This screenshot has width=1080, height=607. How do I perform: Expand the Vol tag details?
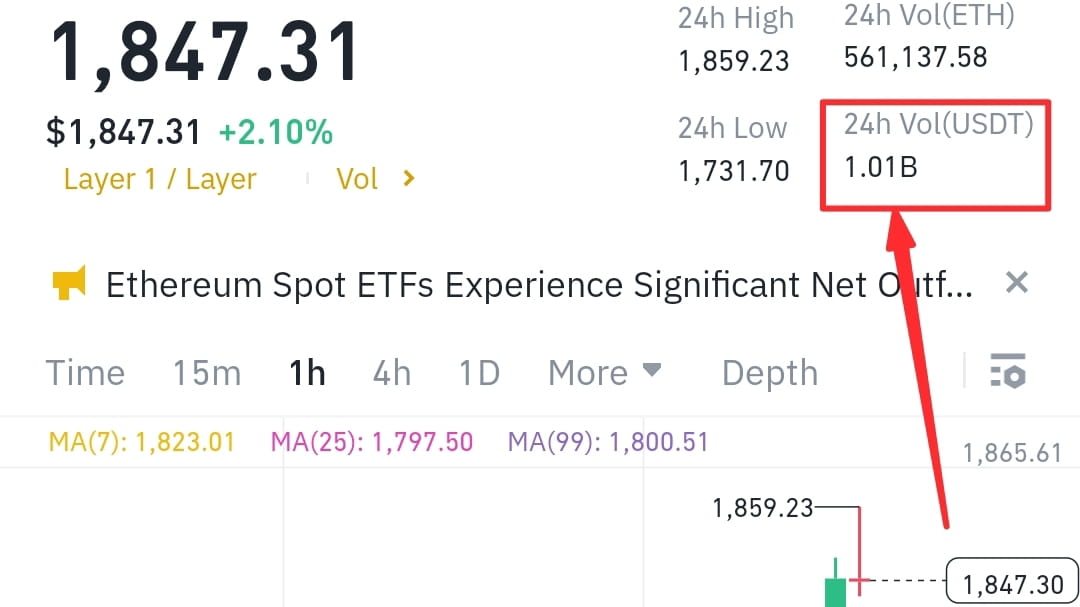coord(357,178)
